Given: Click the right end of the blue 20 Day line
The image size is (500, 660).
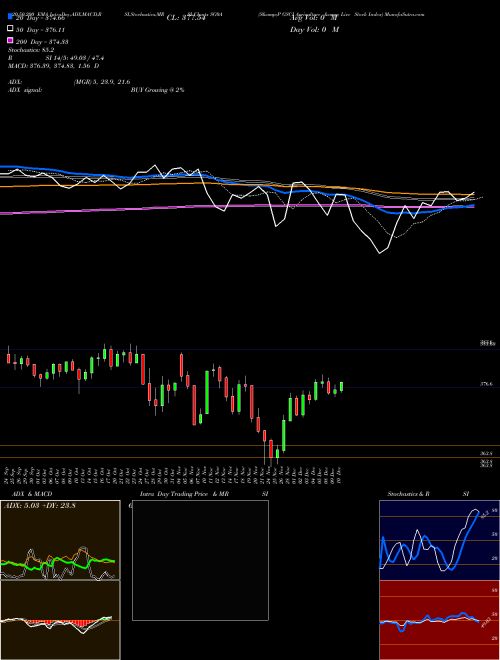Looking at the screenshot, I should click(x=473, y=205).
